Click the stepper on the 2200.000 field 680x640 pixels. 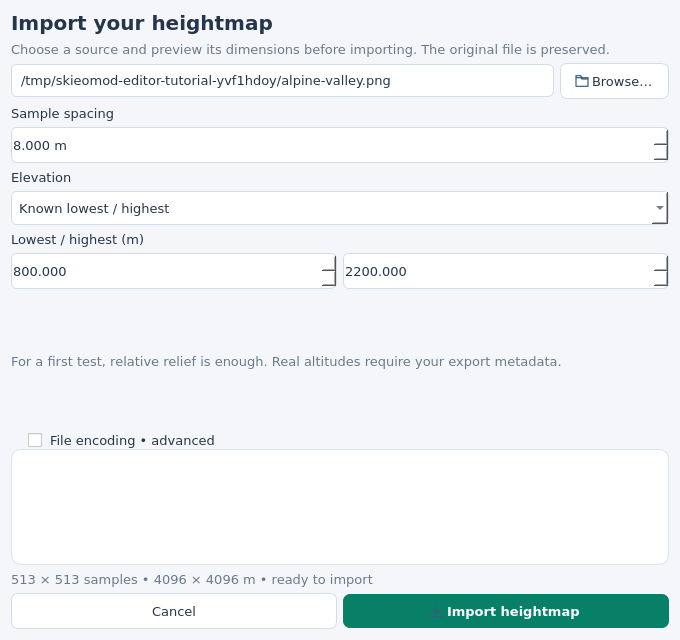pos(660,271)
